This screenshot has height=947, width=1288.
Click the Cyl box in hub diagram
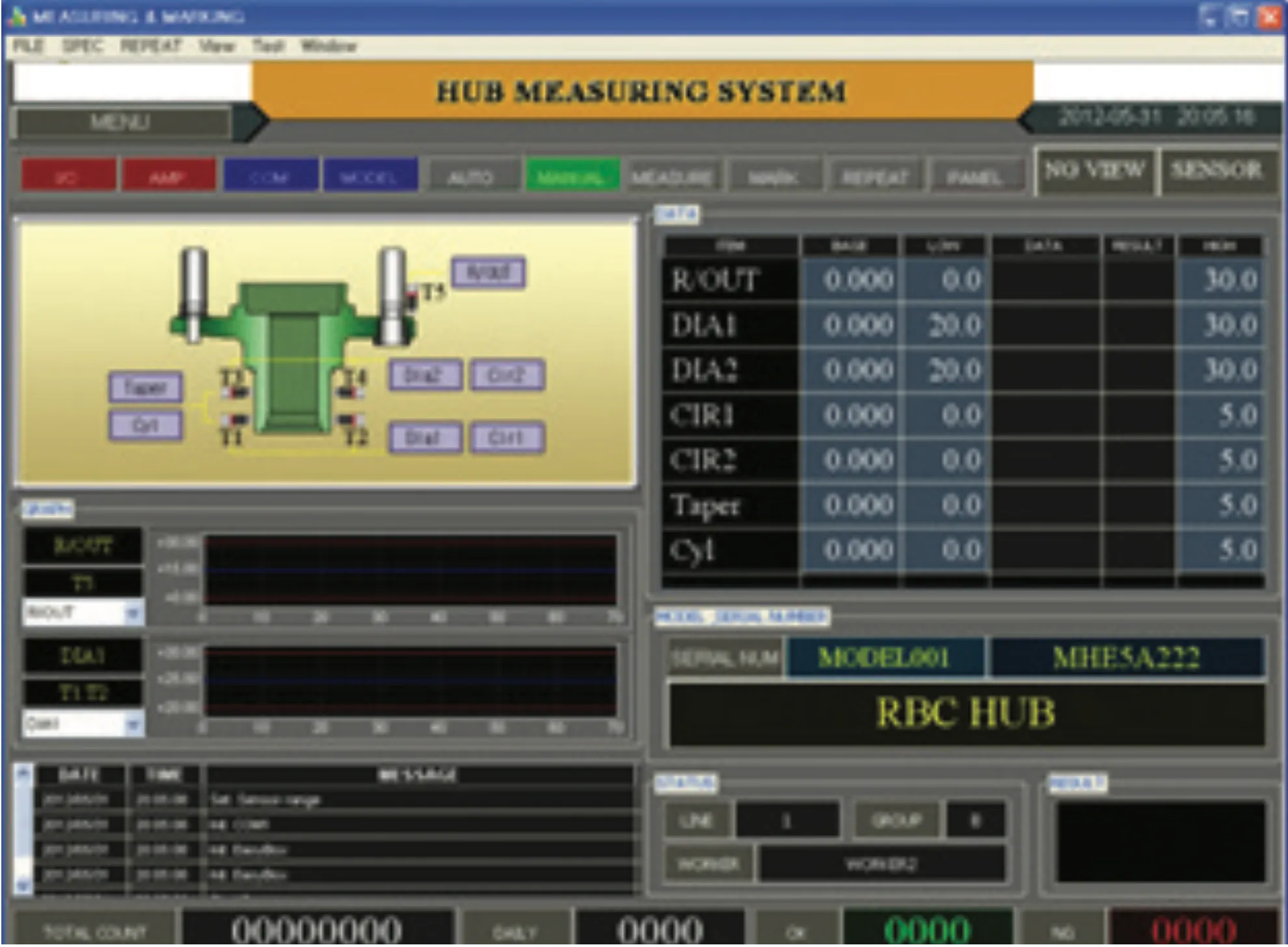(x=146, y=425)
